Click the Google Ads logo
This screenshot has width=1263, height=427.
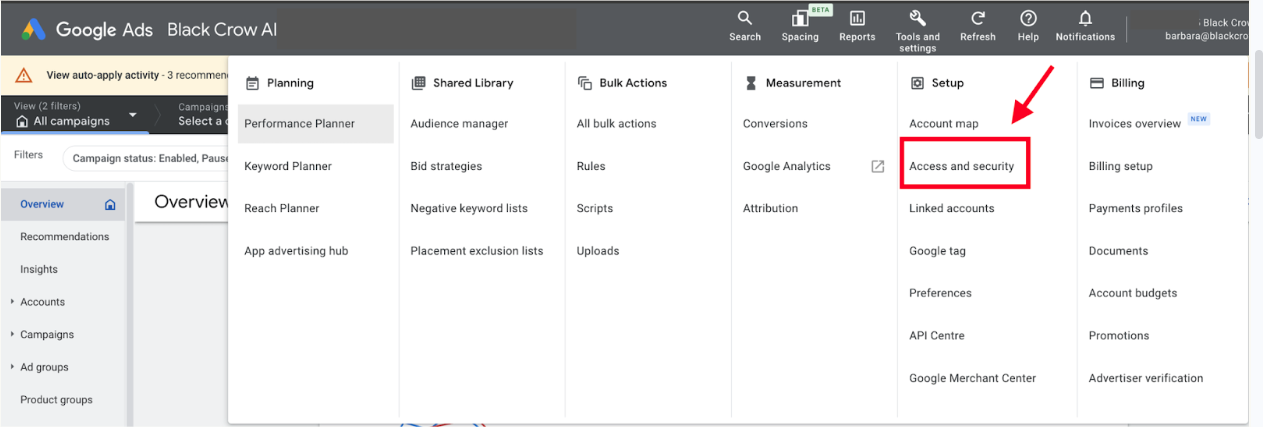tap(87, 30)
